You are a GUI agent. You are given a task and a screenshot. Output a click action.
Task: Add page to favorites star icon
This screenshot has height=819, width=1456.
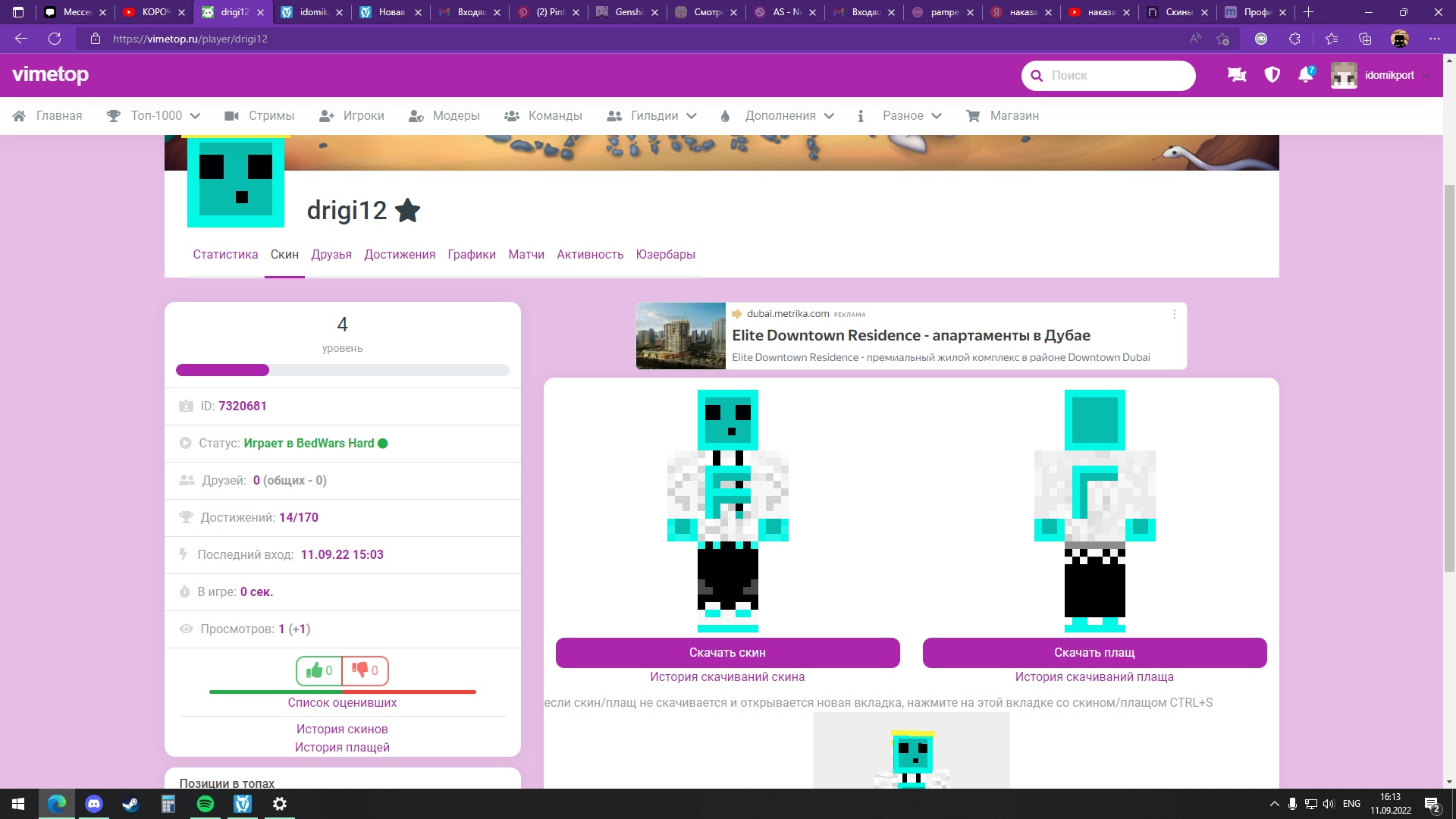(x=1222, y=39)
